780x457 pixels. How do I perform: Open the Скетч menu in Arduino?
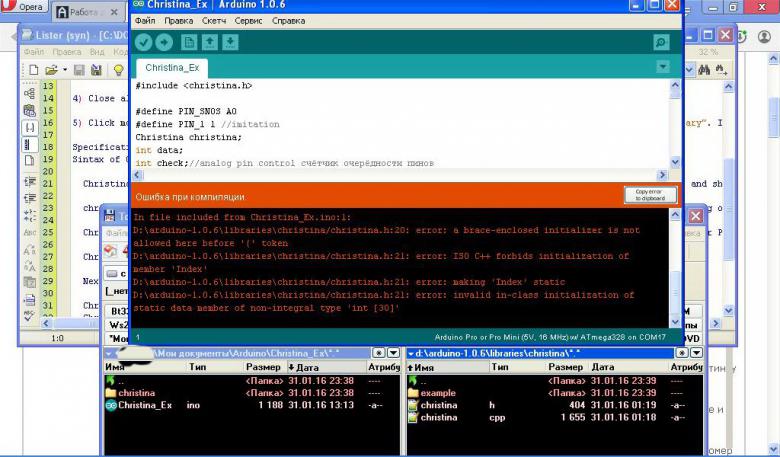coord(214,20)
